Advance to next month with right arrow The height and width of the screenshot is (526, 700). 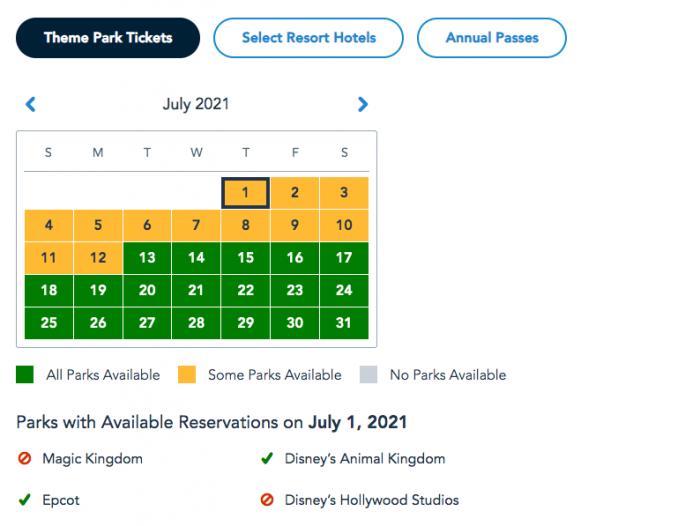coord(362,104)
